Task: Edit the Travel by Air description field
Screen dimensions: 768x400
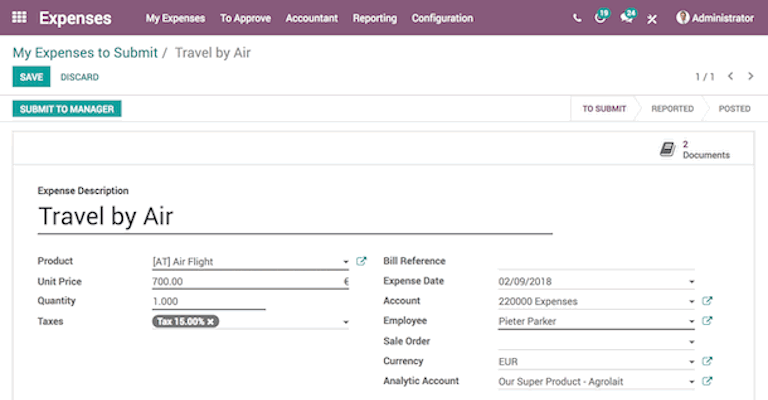Action: click(295, 217)
